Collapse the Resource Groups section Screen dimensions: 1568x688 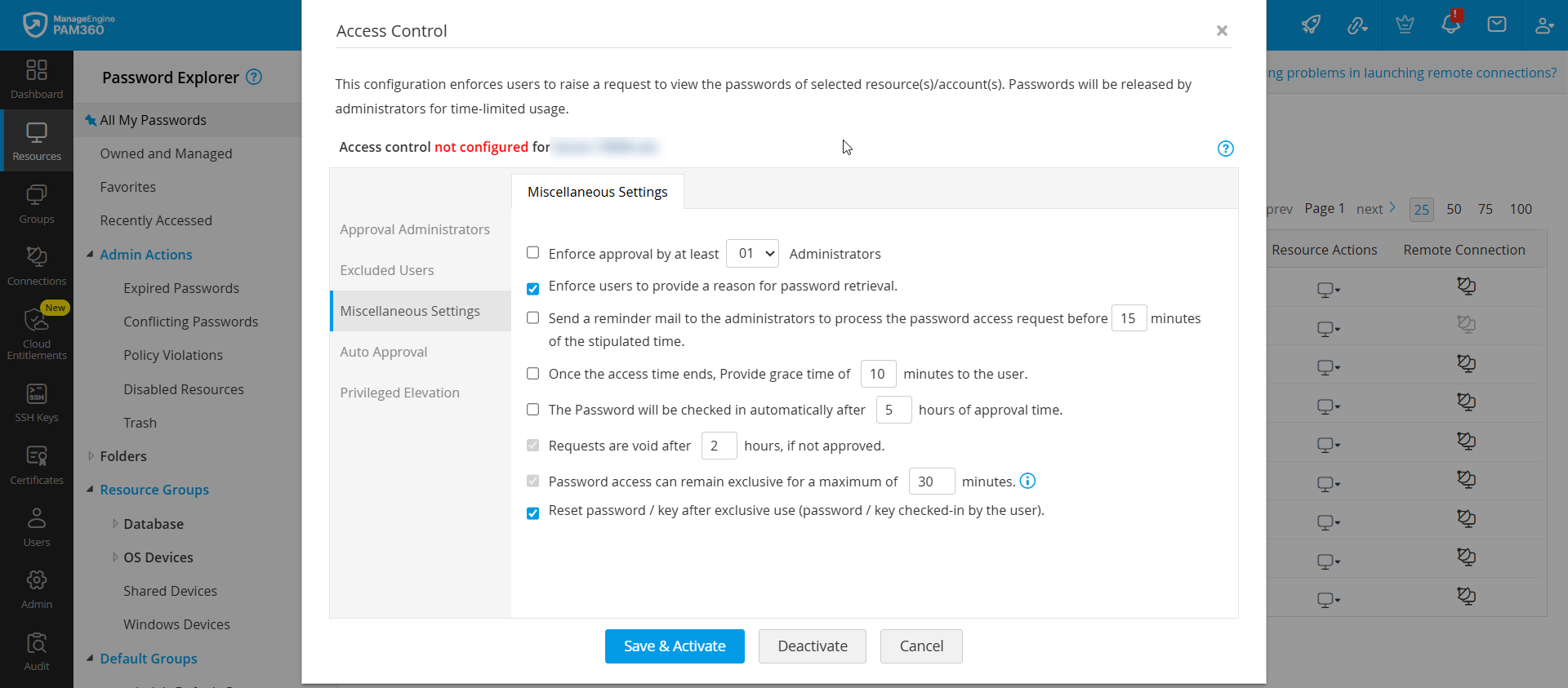coord(91,490)
